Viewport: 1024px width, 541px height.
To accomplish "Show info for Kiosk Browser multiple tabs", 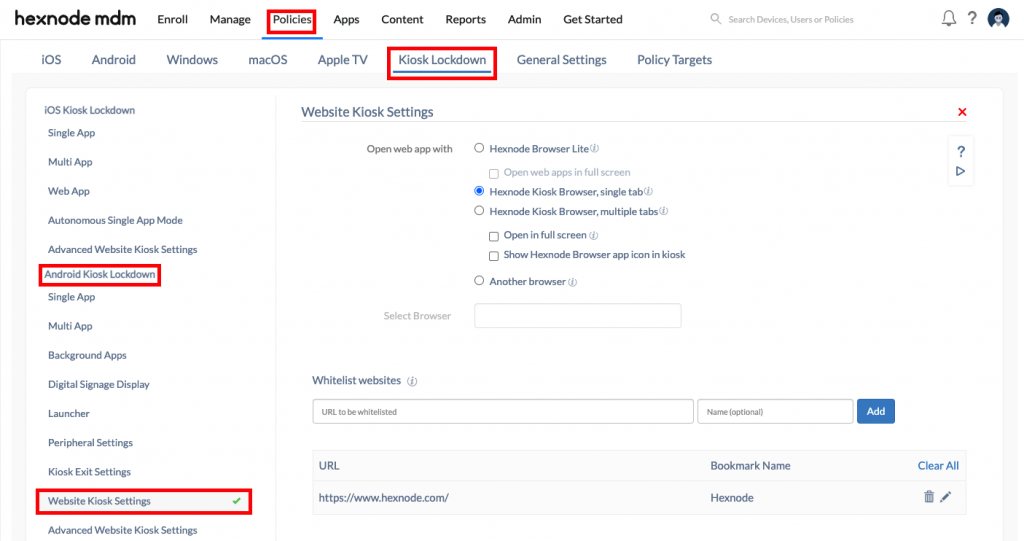I will (664, 211).
